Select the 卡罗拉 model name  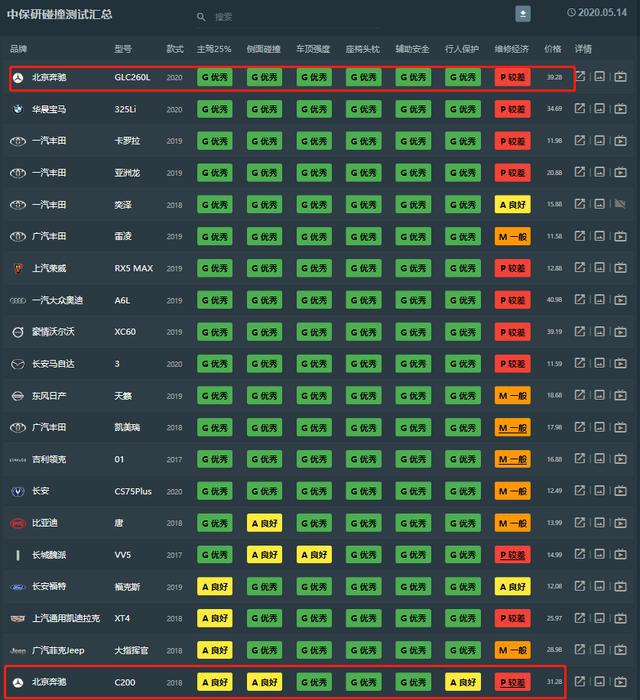pos(127,141)
